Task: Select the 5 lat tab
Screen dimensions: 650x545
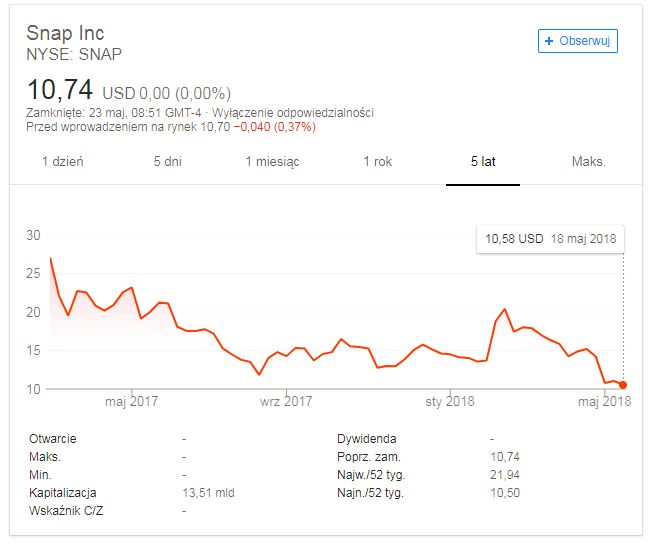Action: coord(483,161)
